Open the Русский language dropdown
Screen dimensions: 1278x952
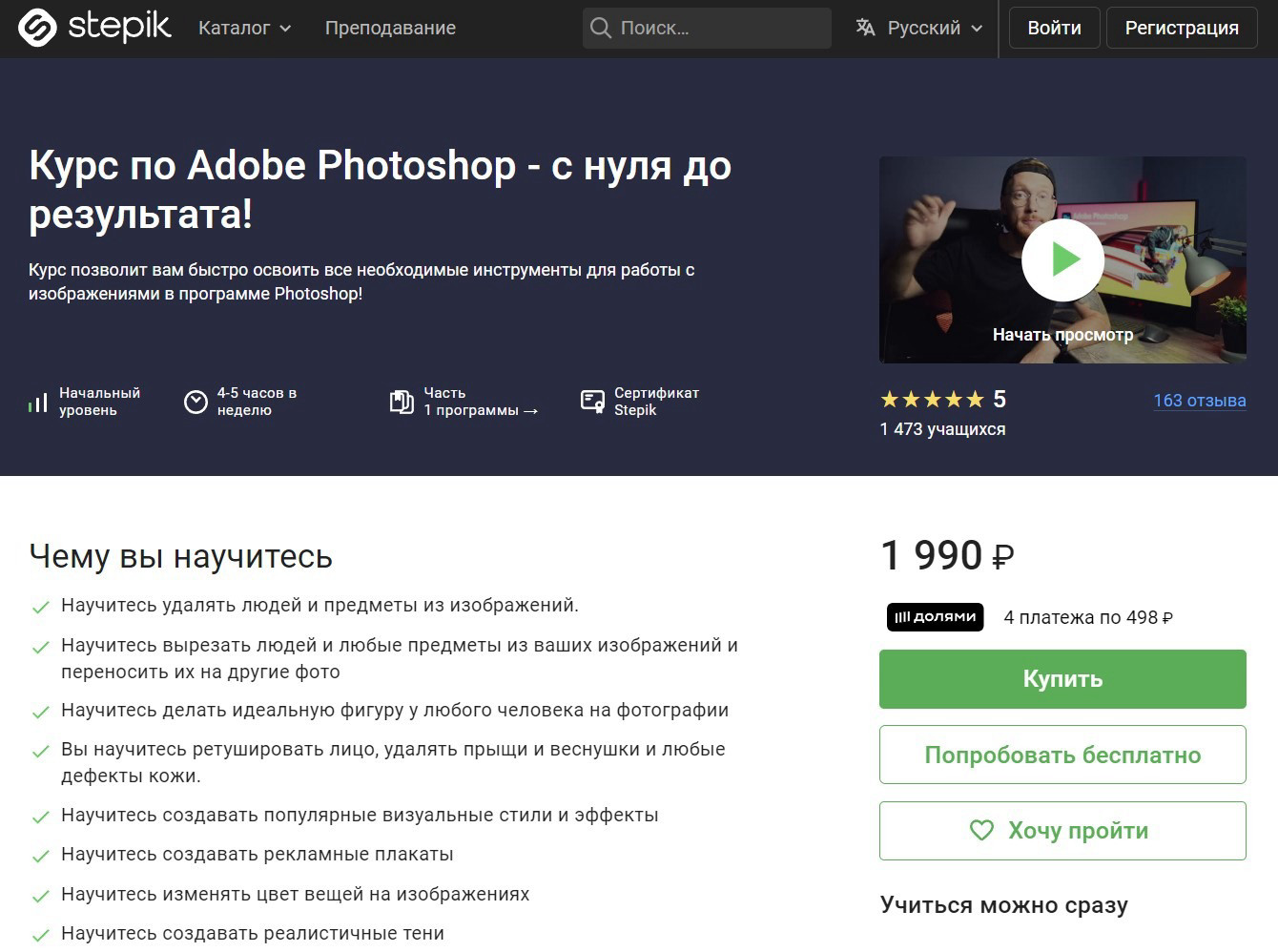pos(918,28)
